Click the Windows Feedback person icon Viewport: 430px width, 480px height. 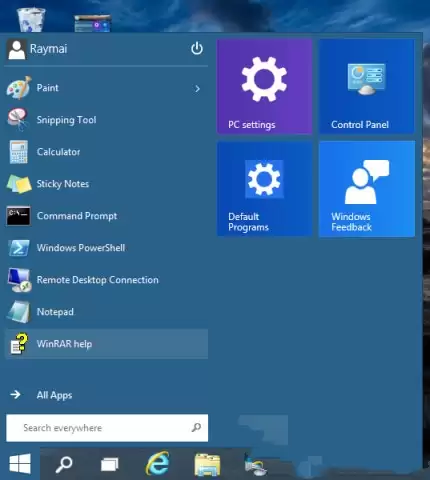(366, 182)
